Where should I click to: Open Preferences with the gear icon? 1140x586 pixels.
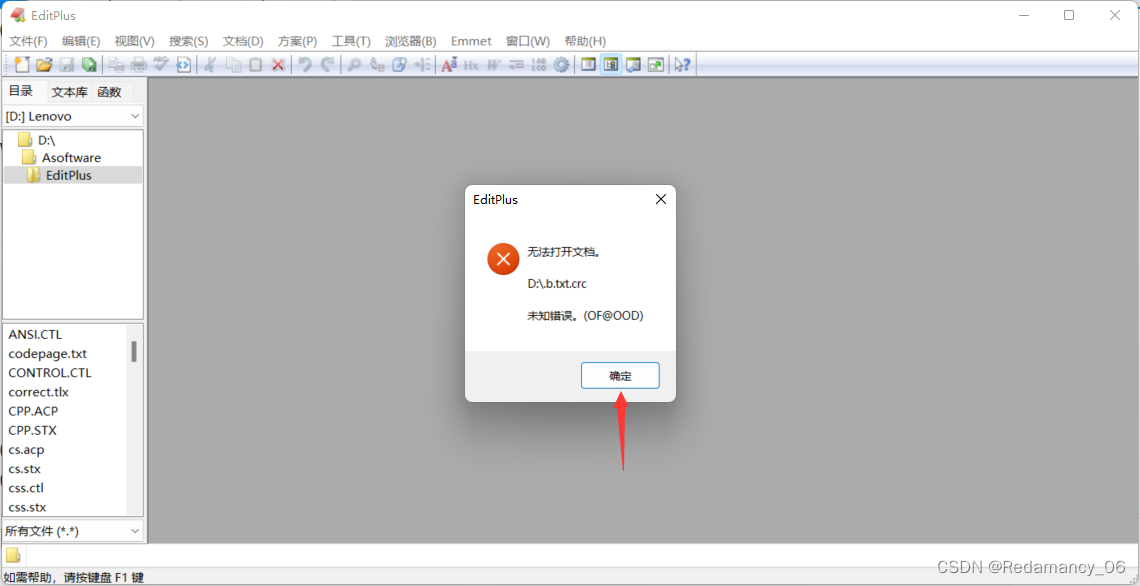pyautogui.click(x=561, y=65)
